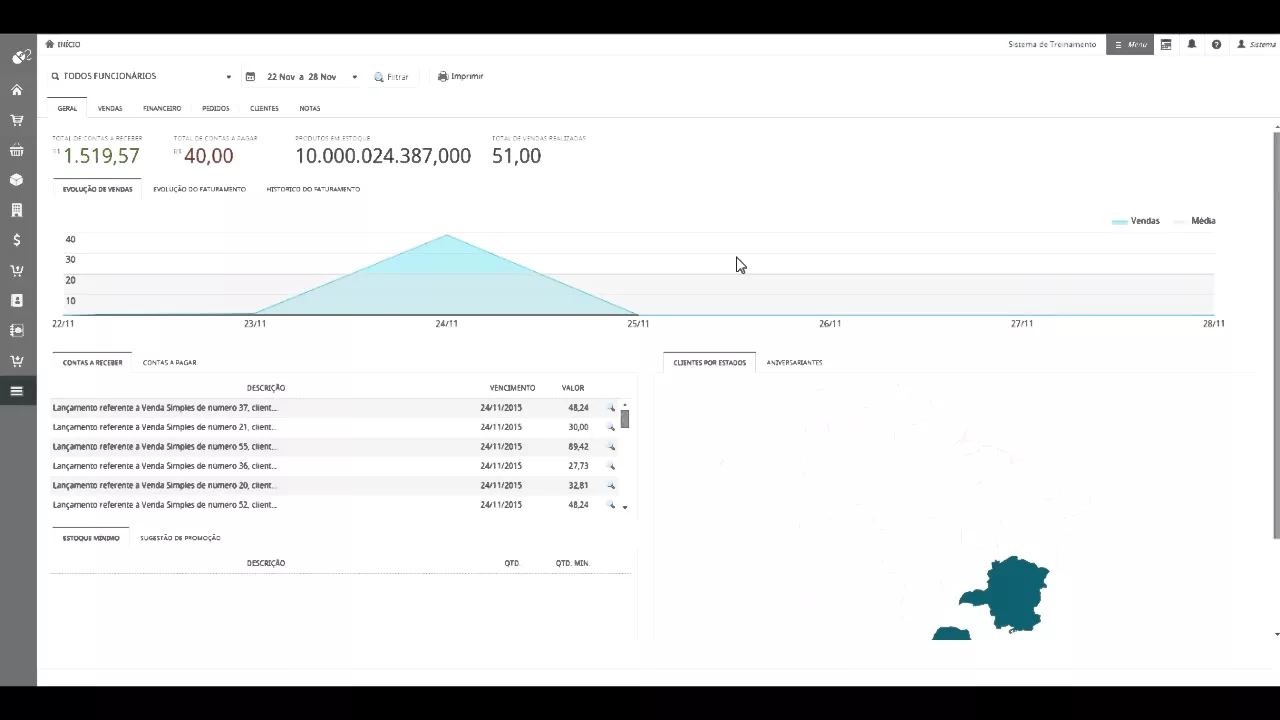Open the product box sidebar icon
Screen dimensions: 1280x720
17,180
